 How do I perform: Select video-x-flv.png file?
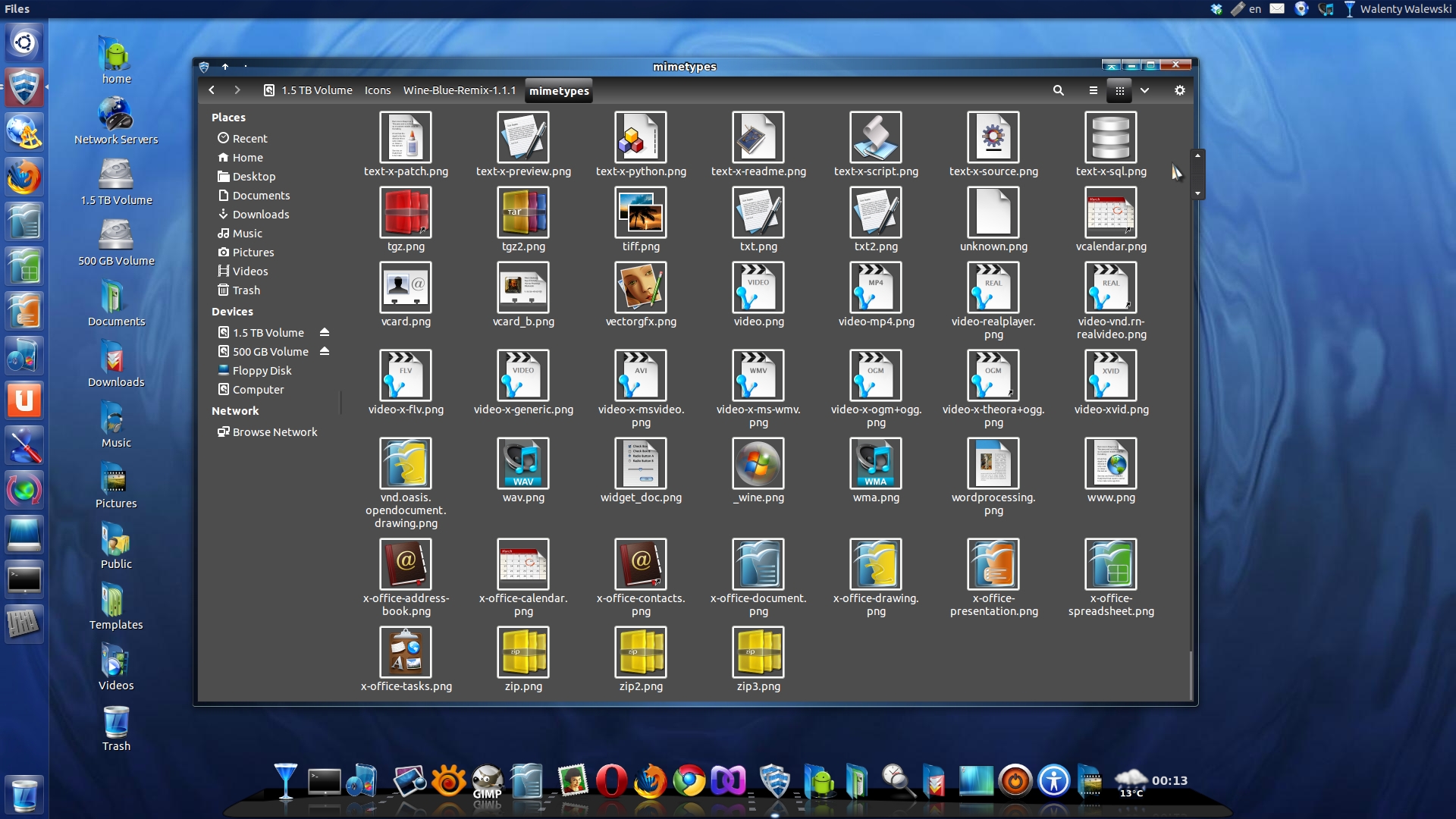(x=406, y=383)
